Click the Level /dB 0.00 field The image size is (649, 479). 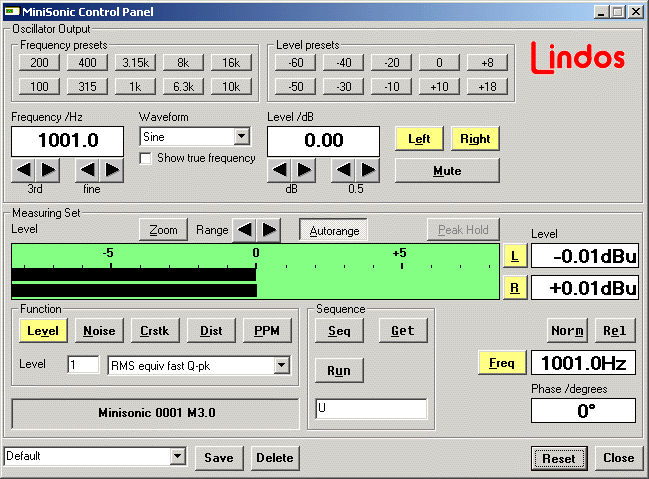323,141
